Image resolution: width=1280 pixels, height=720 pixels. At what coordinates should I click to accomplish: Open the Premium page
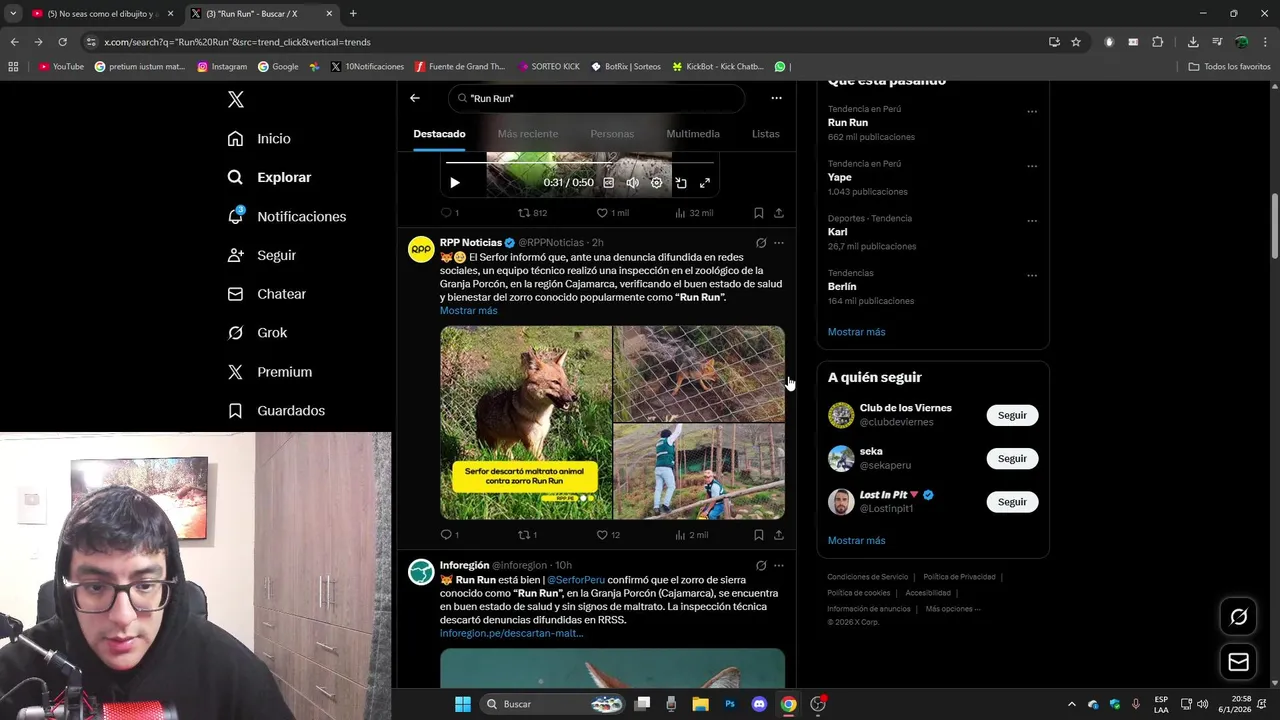(269, 372)
